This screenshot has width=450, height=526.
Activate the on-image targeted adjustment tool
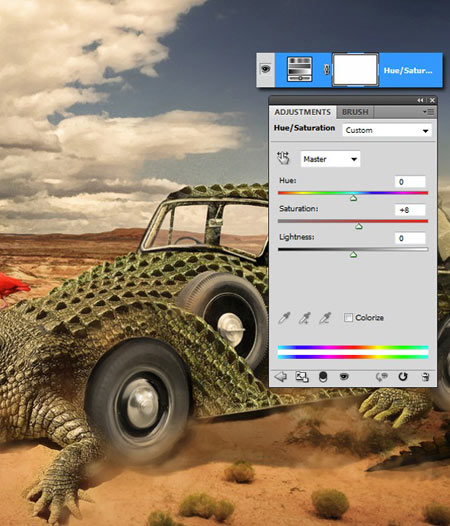click(284, 158)
